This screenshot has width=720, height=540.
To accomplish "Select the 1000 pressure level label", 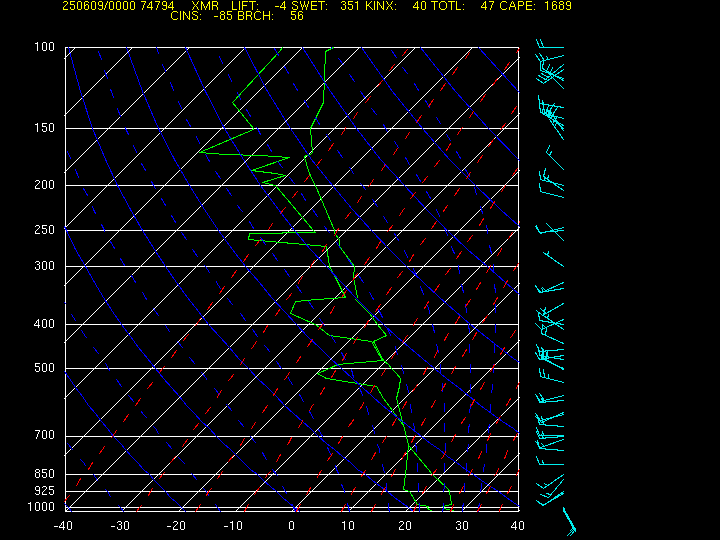I will pyautogui.click(x=41, y=506).
